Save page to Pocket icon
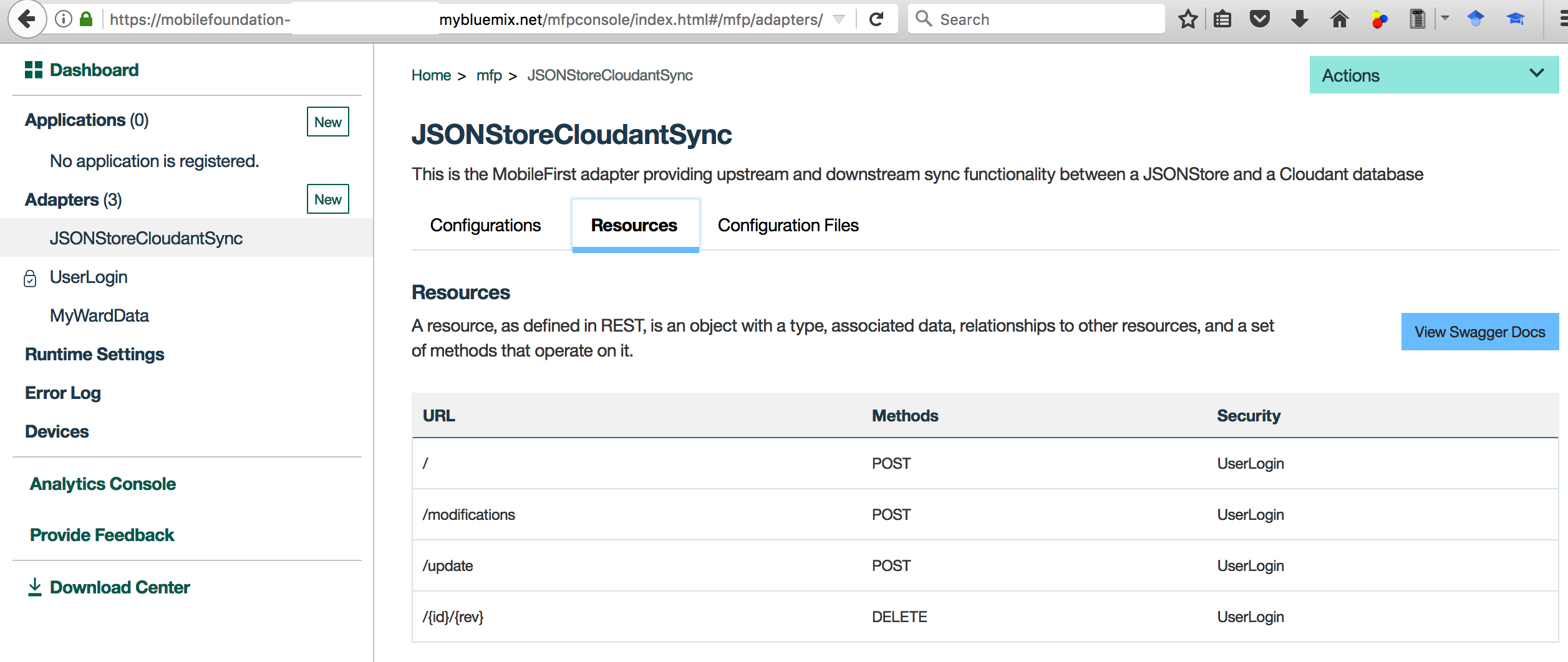The height and width of the screenshot is (662, 1568). (x=1260, y=19)
